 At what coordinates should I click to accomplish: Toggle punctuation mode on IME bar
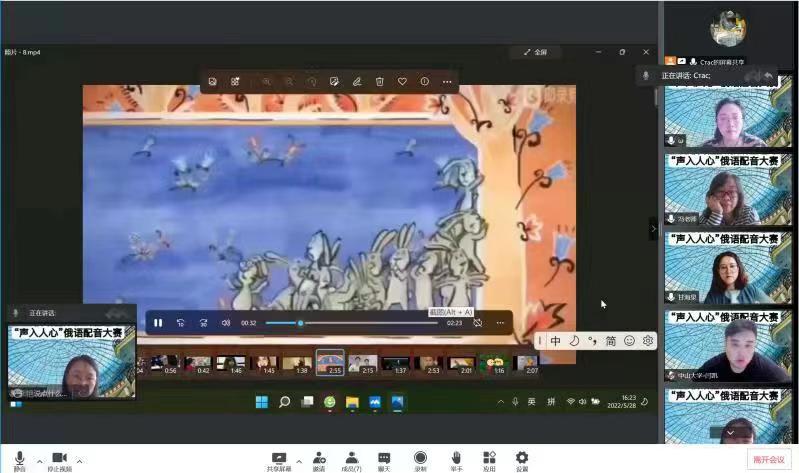pyautogui.click(x=593, y=341)
